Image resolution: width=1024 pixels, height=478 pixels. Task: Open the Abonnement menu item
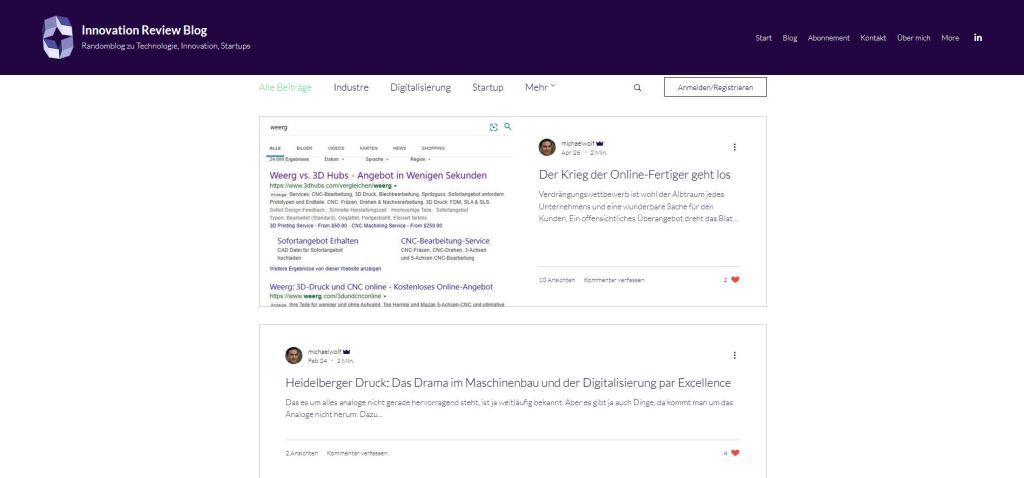[x=829, y=38]
